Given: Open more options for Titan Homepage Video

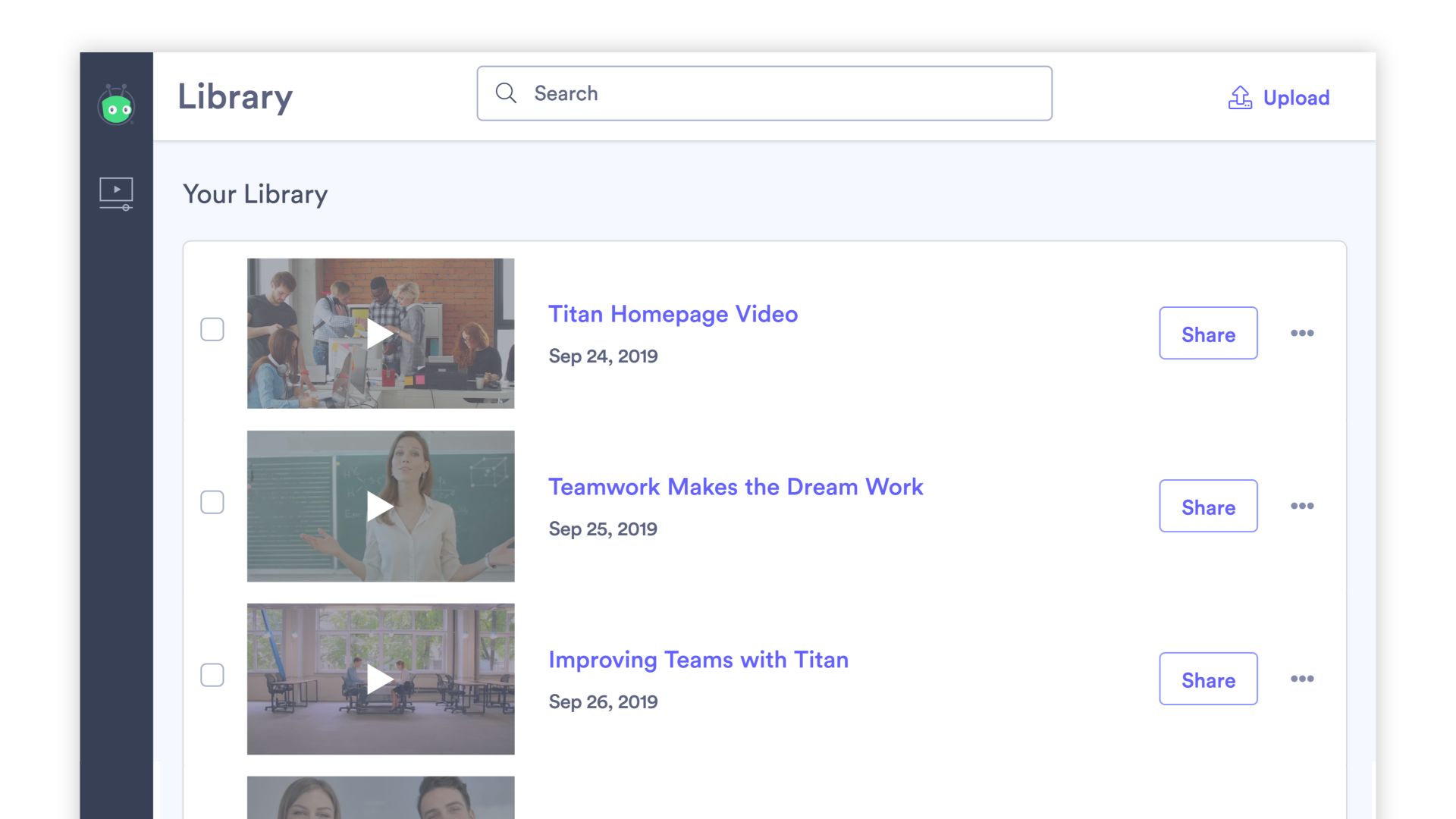Looking at the screenshot, I should [x=1302, y=333].
